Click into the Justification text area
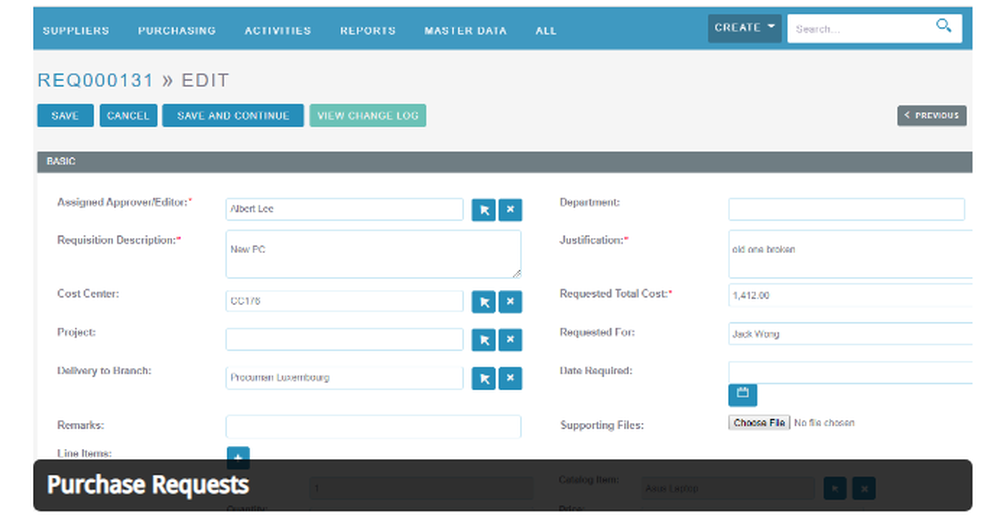Image resolution: width=1000 pixels, height=530 pixels. click(x=850, y=254)
